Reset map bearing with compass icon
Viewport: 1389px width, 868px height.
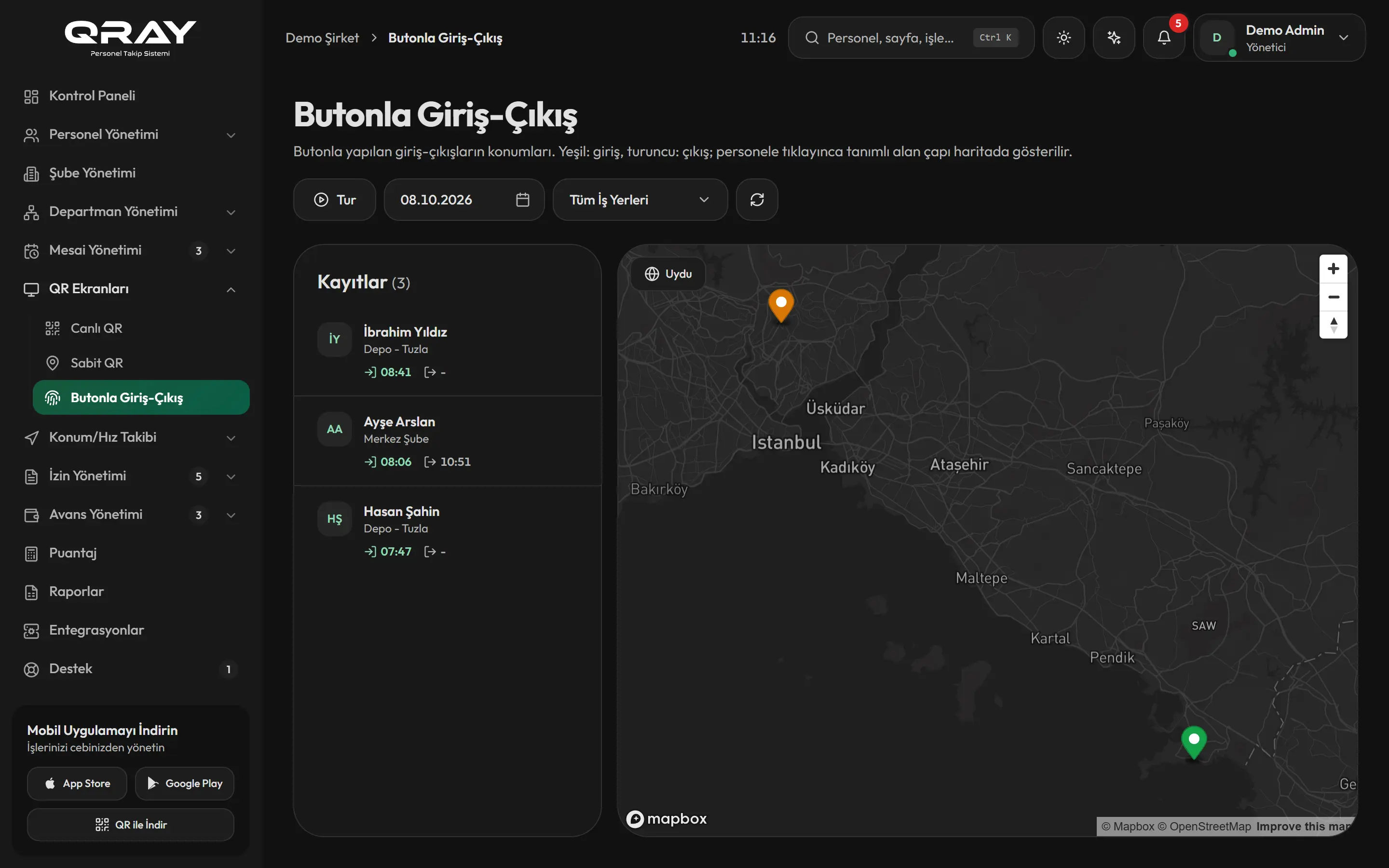click(1334, 325)
